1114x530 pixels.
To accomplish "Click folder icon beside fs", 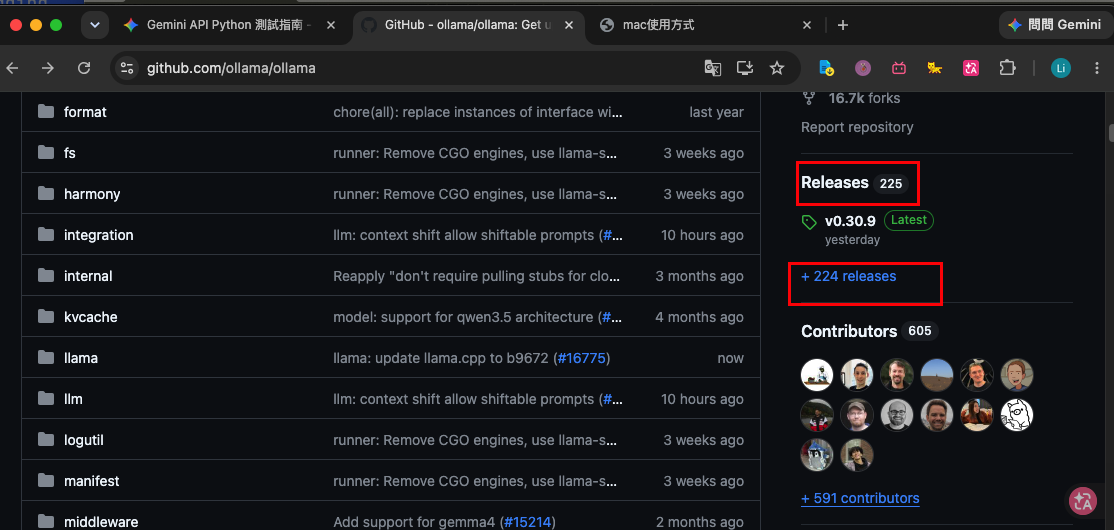I will click(x=46, y=152).
